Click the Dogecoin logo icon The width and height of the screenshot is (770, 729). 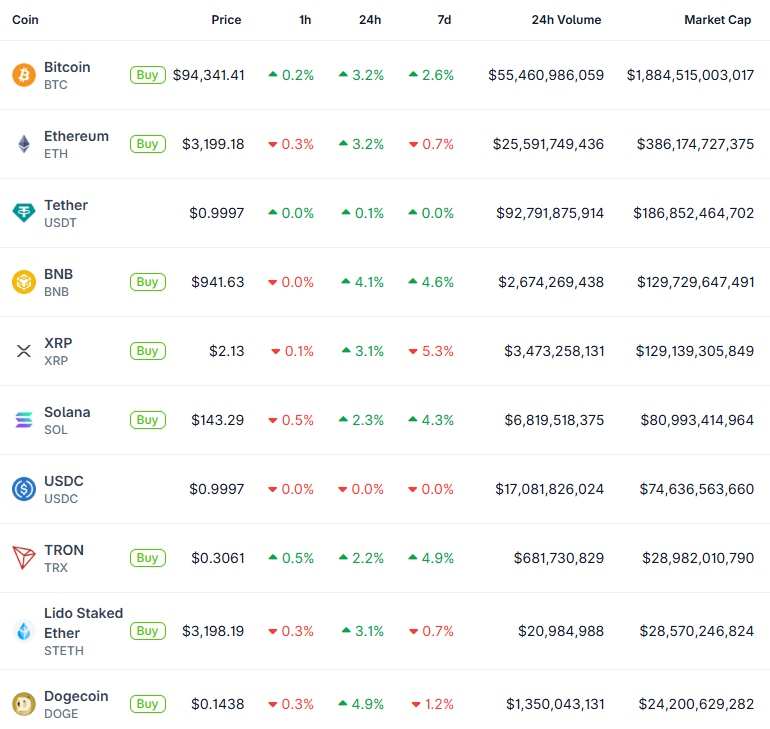point(23,704)
